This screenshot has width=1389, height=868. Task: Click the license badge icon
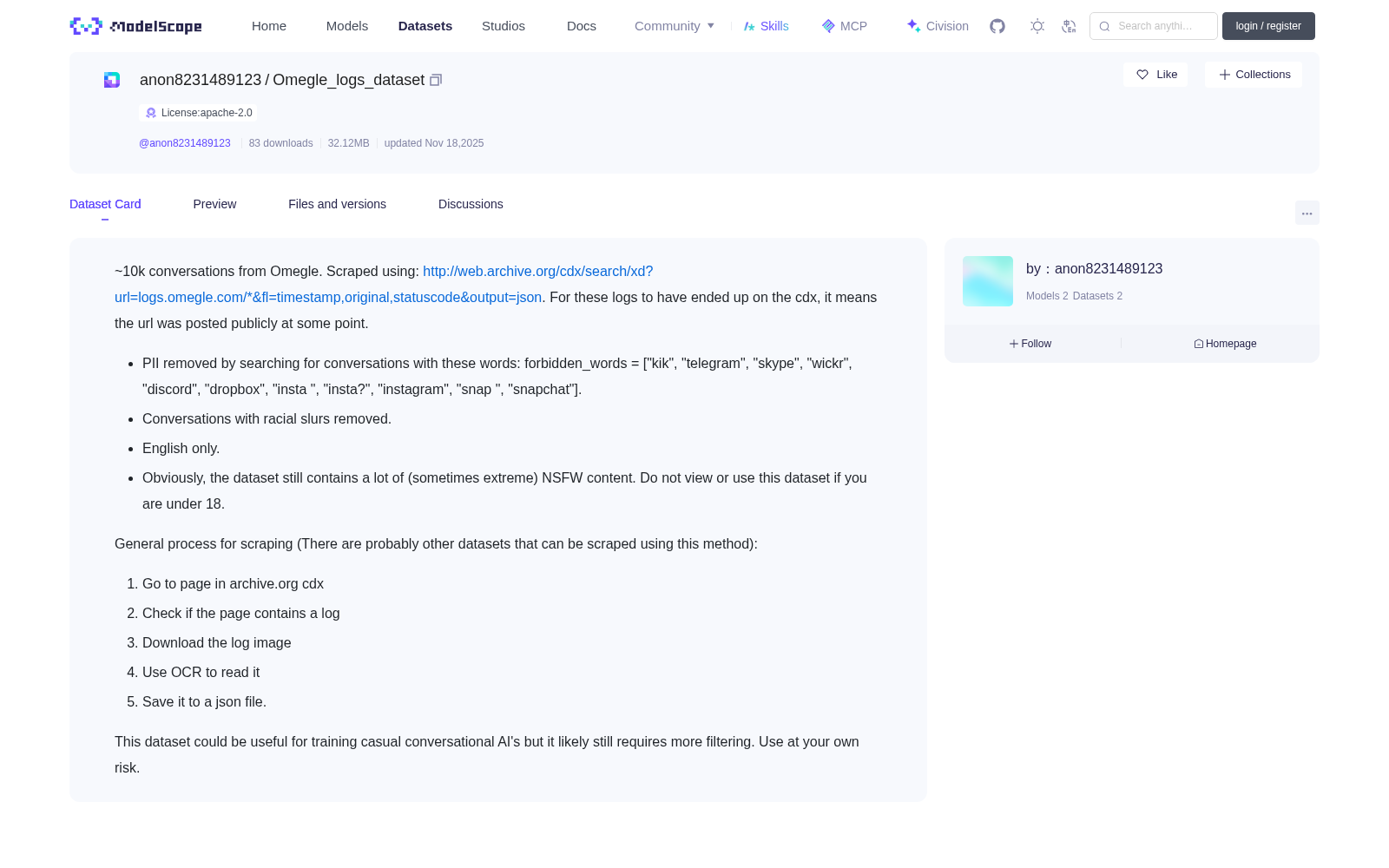151,113
